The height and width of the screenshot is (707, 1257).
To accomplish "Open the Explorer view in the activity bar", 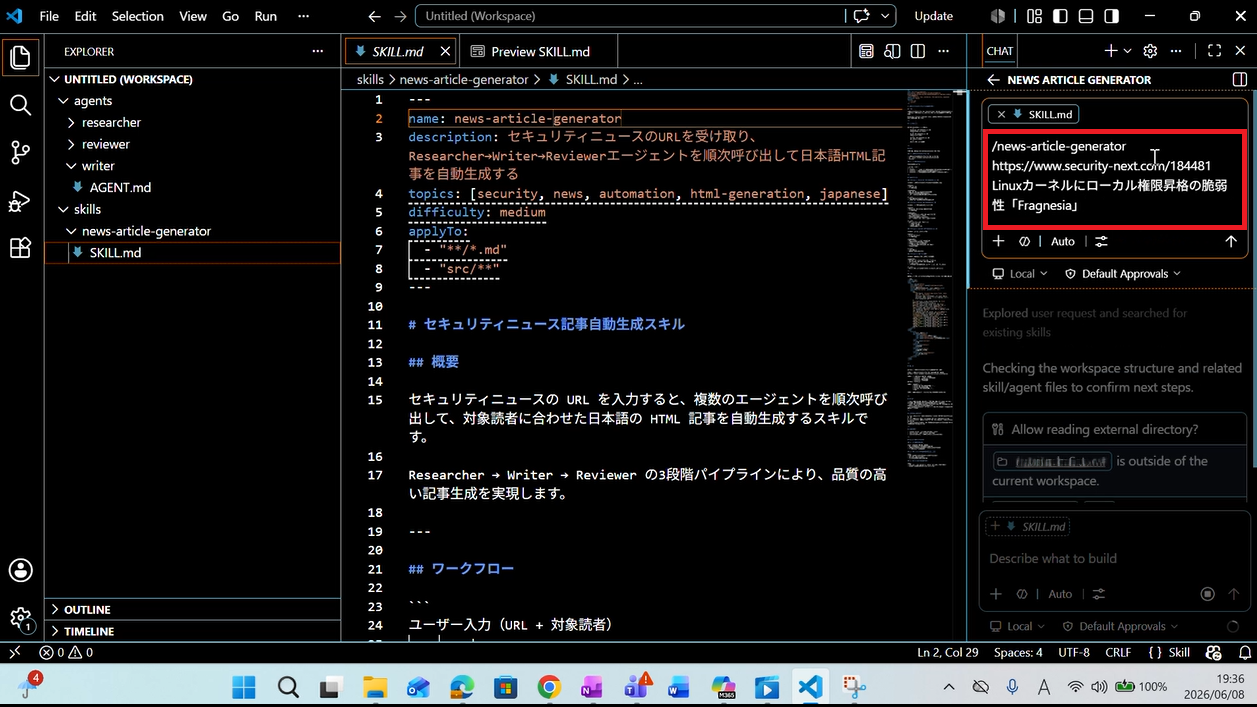I will tap(20, 57).
